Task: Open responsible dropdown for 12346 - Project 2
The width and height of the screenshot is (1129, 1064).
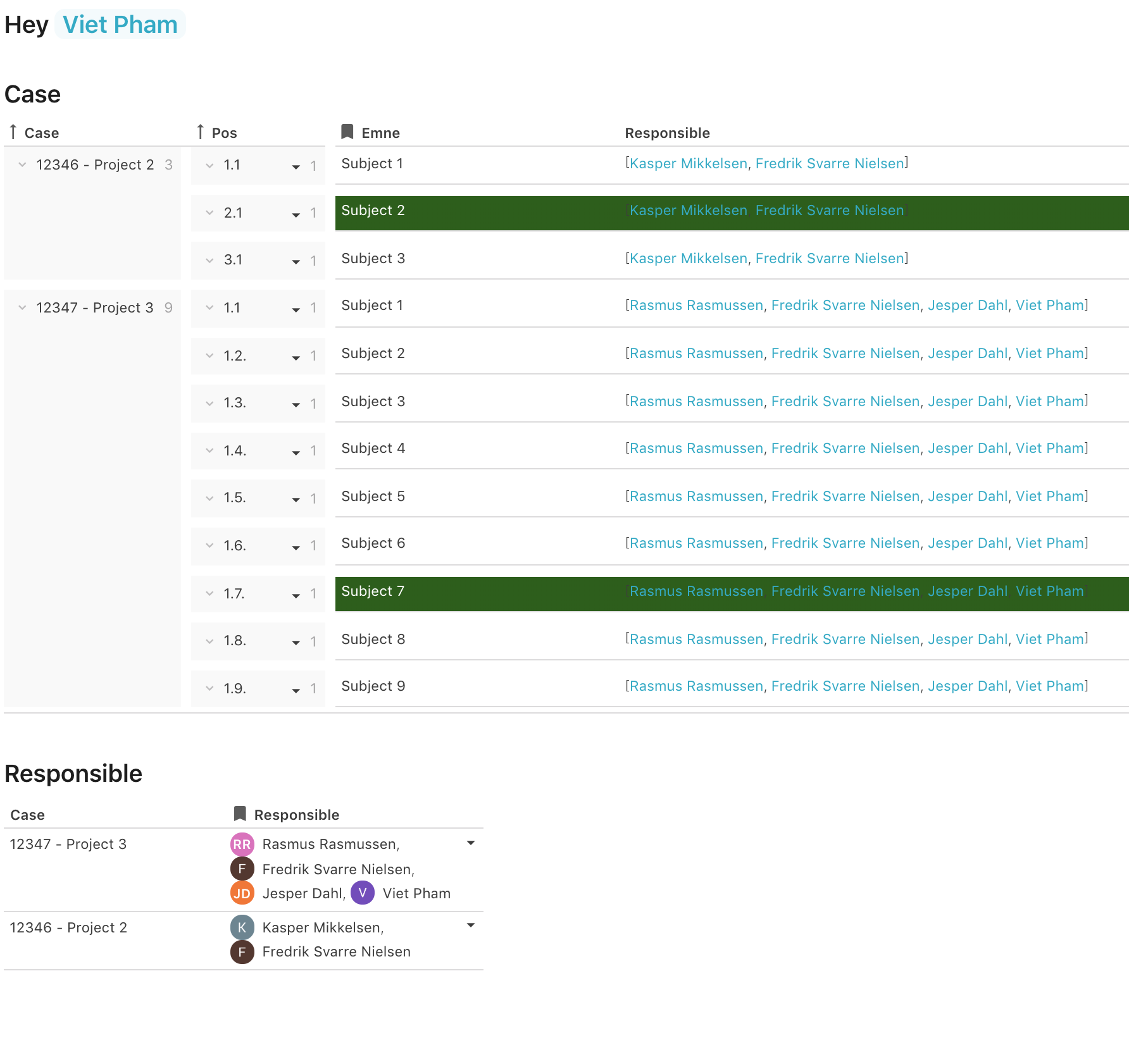Action: (x=471, y=925)
